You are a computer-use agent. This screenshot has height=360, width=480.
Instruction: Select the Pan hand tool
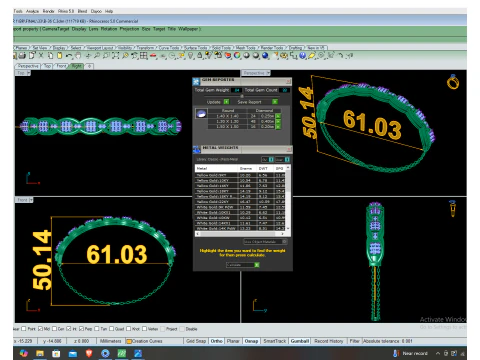click(x=78, y=56)
